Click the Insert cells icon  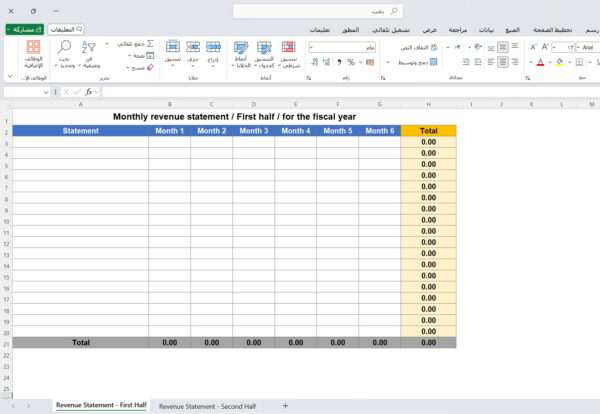pyautogui.click(x=215, y=48)
